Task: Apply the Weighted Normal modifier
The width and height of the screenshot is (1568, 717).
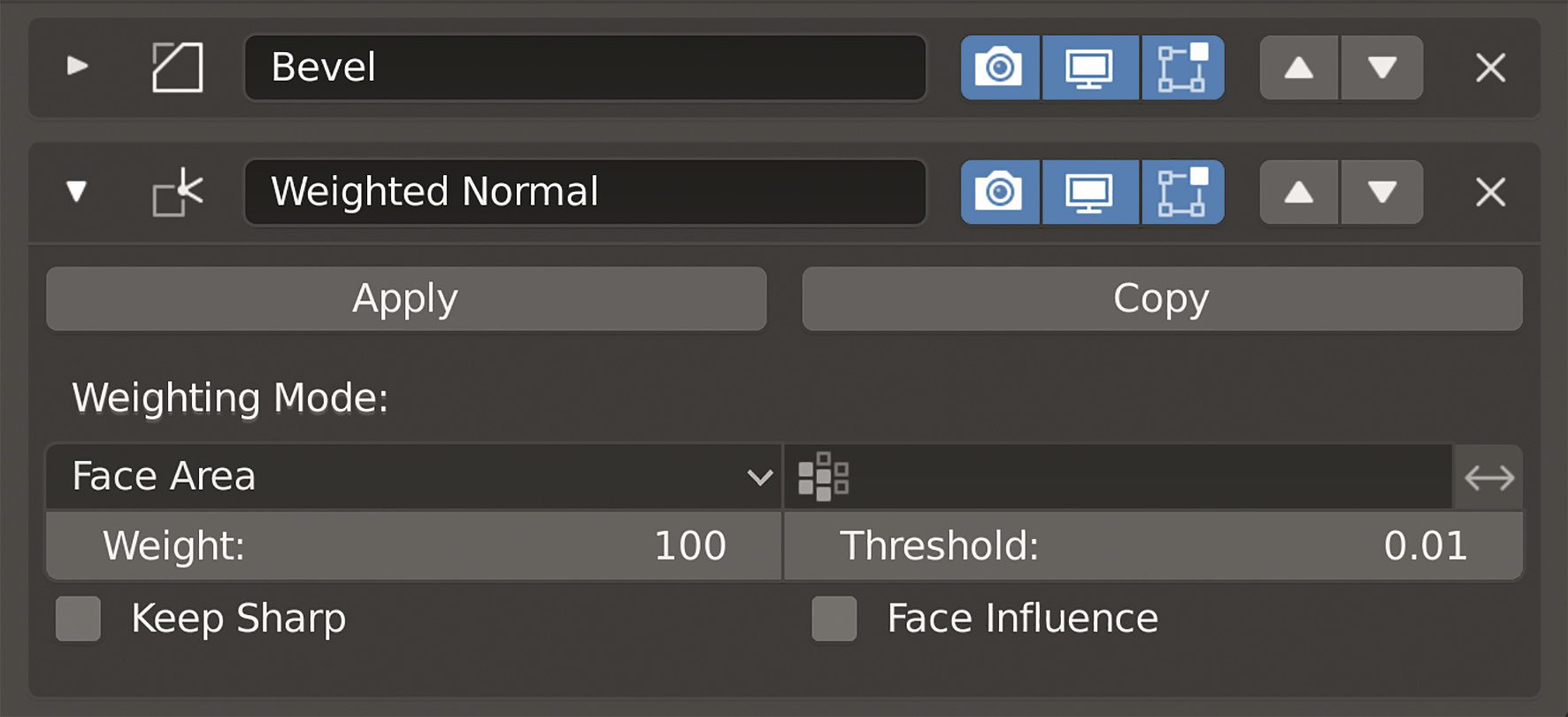Action: pos(404,298)
